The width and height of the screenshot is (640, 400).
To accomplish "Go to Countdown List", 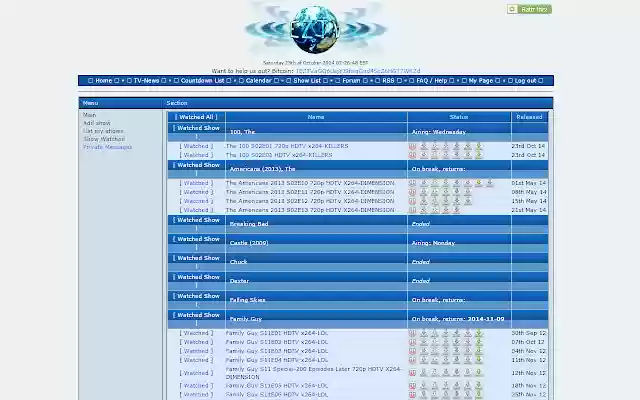I will pos(202,81).
